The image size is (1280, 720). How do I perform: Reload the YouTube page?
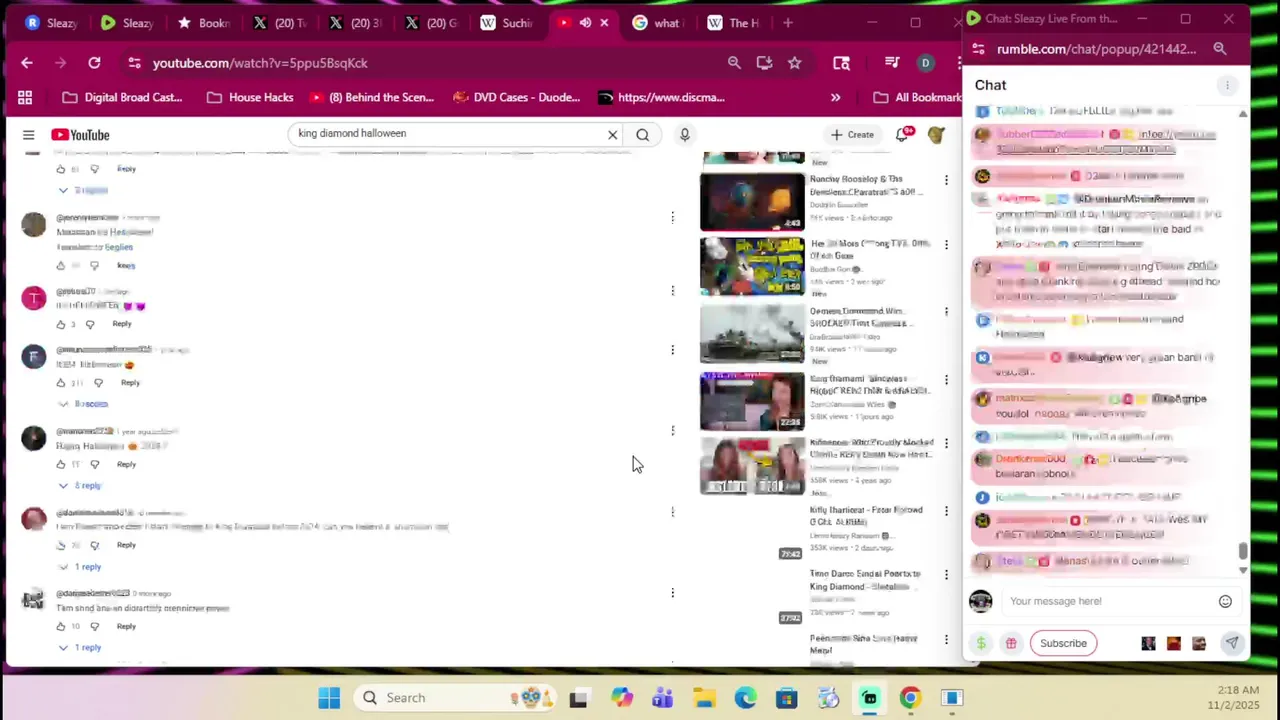[94, 63]
